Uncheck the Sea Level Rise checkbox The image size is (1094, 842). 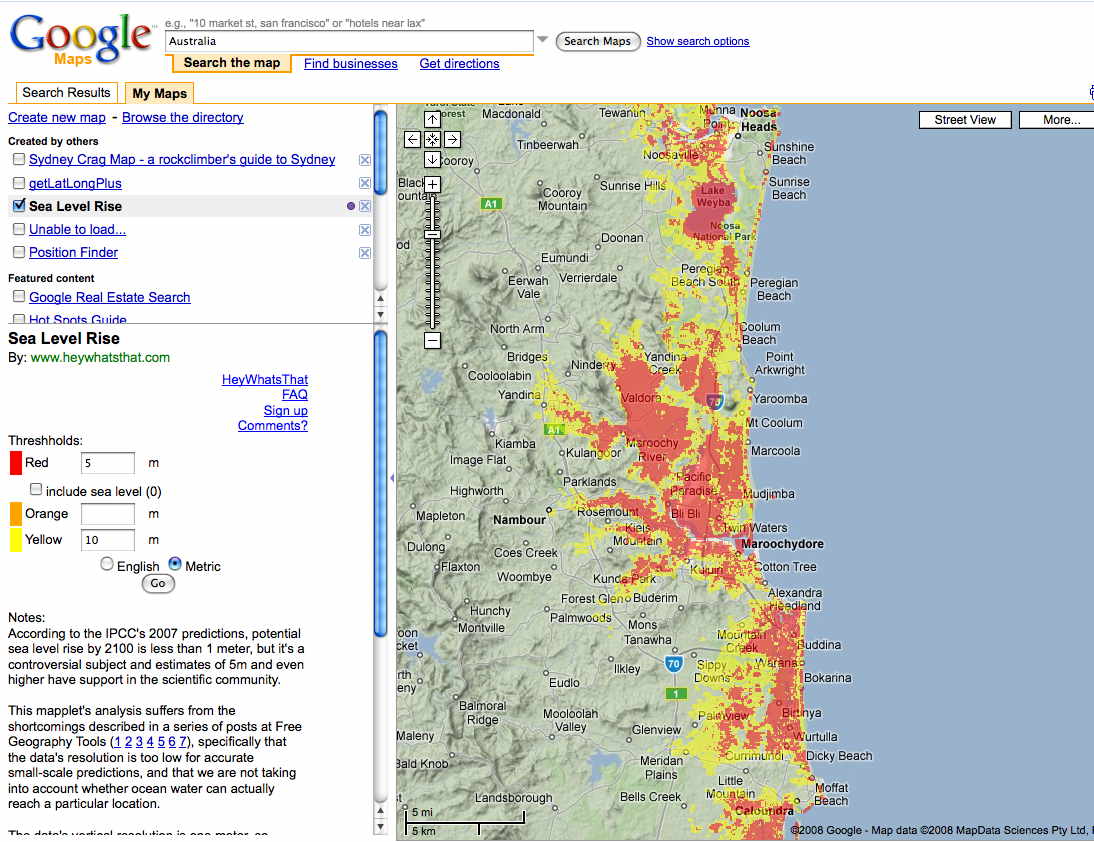(19, 206)
